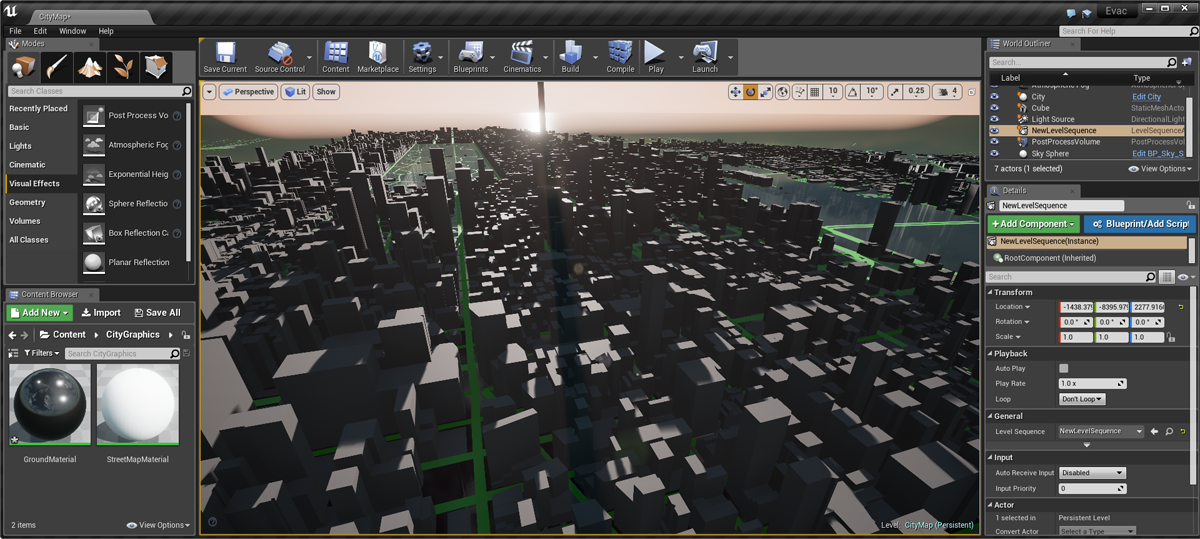Open the File menu
This screenshot has height=539, width=1200.
click(x=15, y=31)
